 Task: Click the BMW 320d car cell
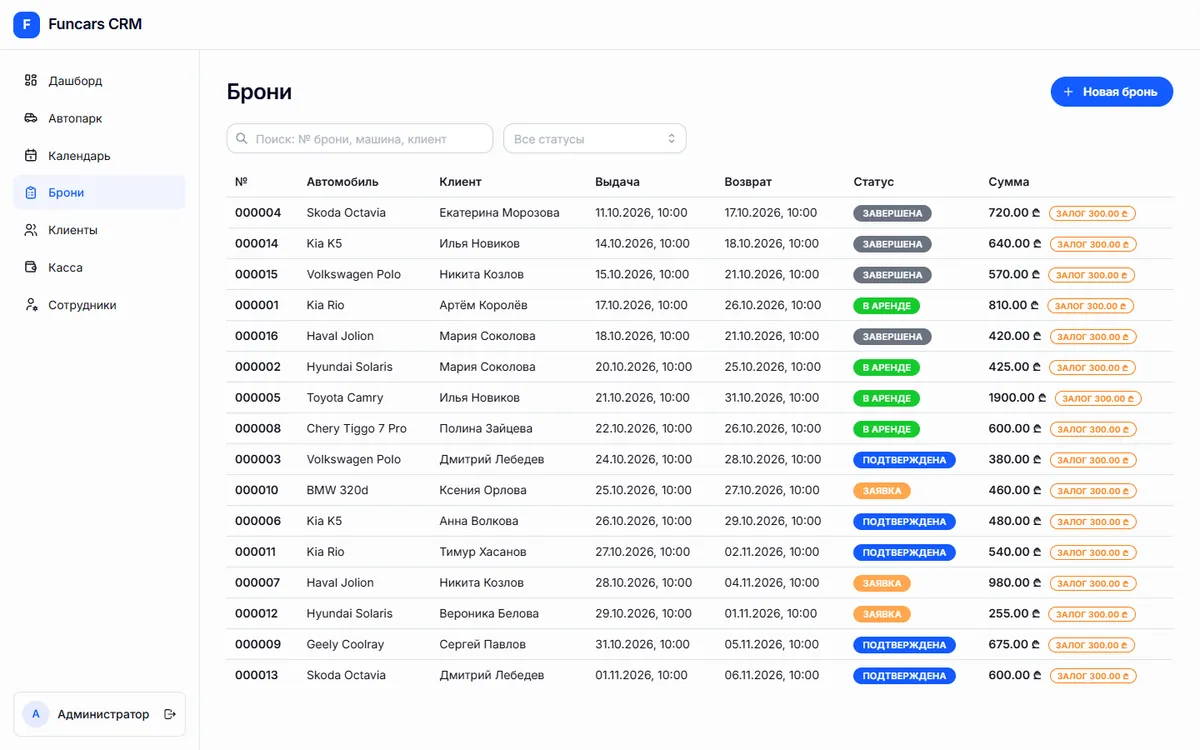[338, 491]
